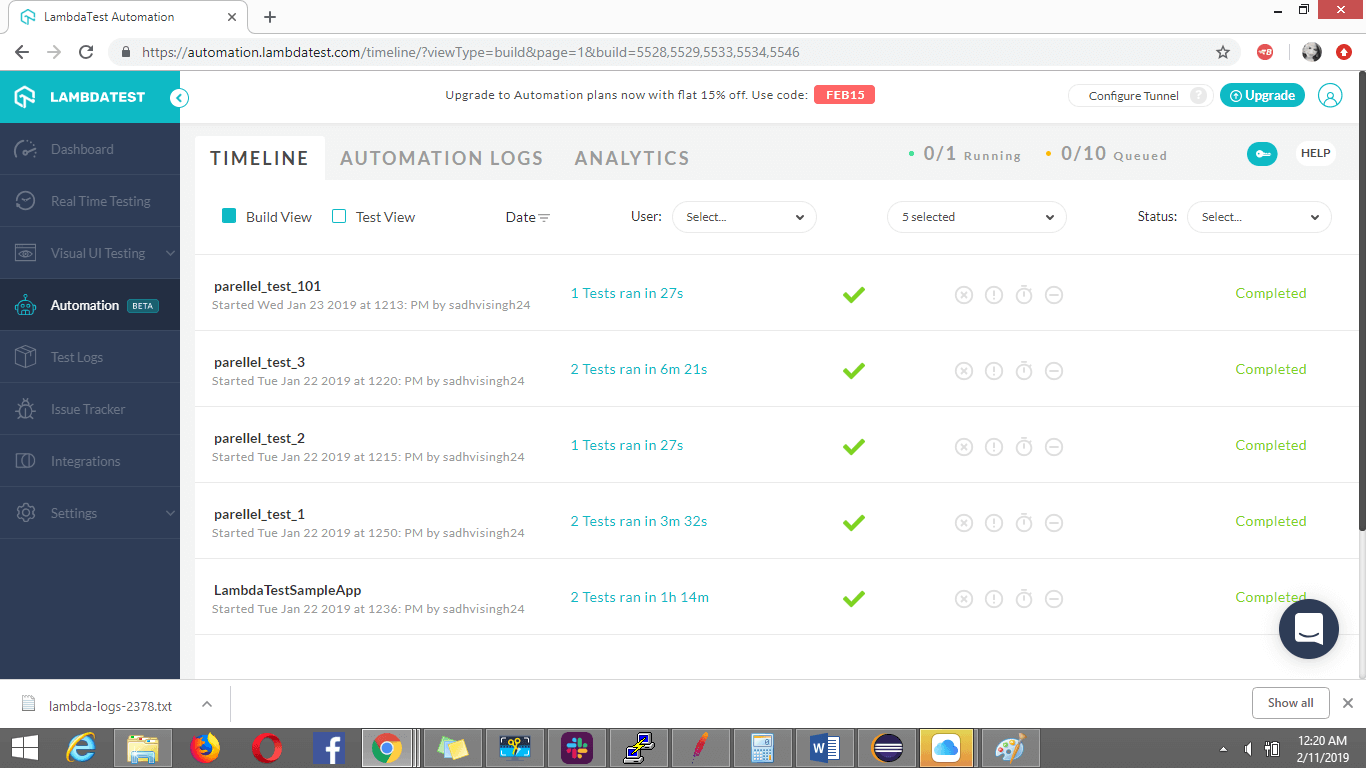The image size is (1366, 768).
Task: Click the Configure Tunnel help icon
Action: (x=1198, y=96)
